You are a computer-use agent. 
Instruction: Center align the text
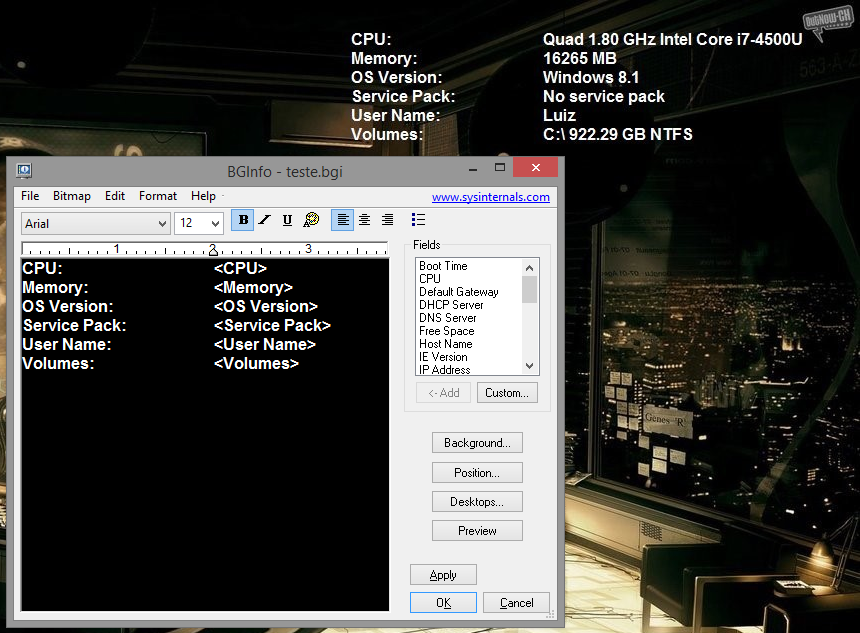click(x=364, y=220)
